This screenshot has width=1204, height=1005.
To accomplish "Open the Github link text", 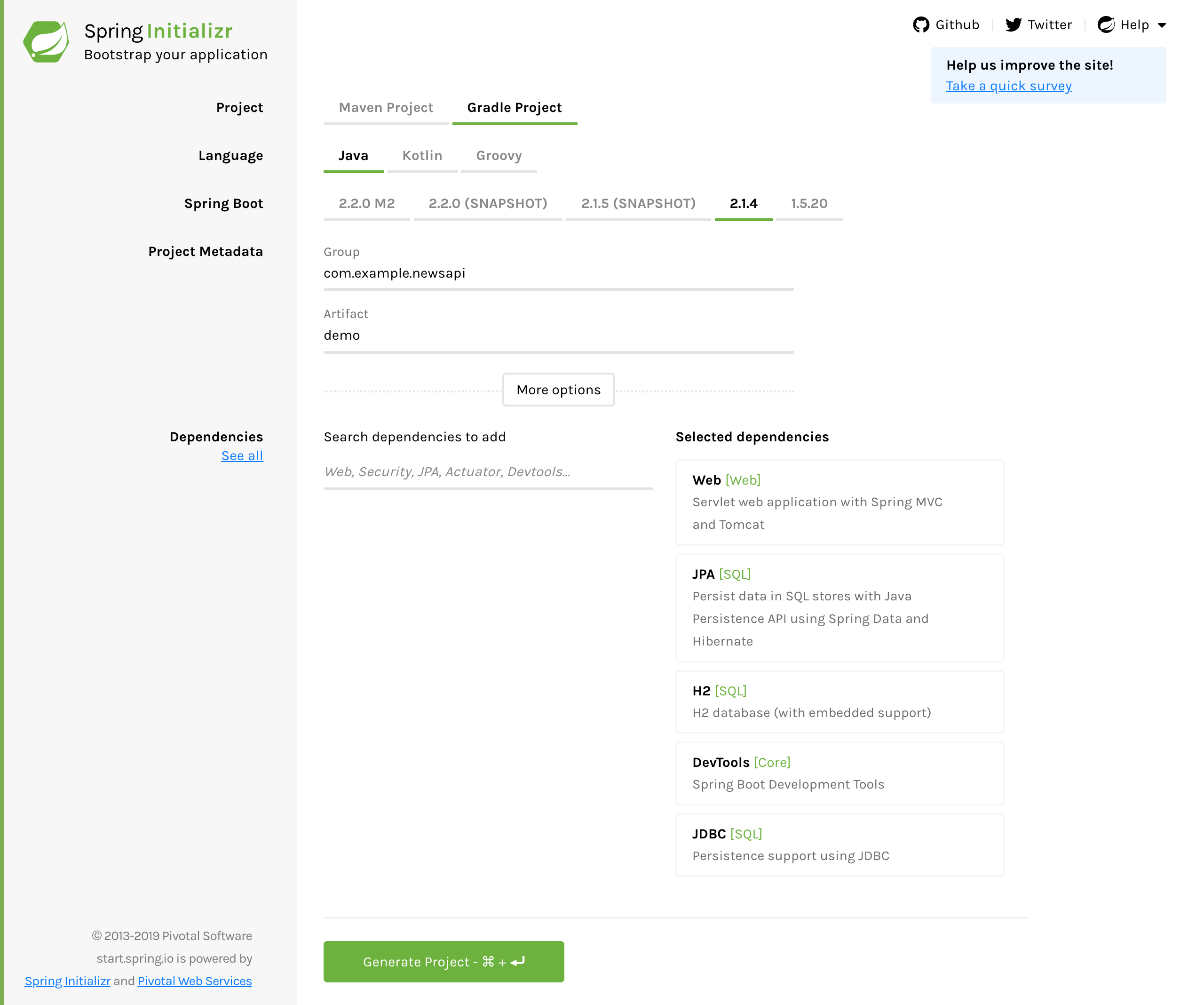I will [957, 24].
